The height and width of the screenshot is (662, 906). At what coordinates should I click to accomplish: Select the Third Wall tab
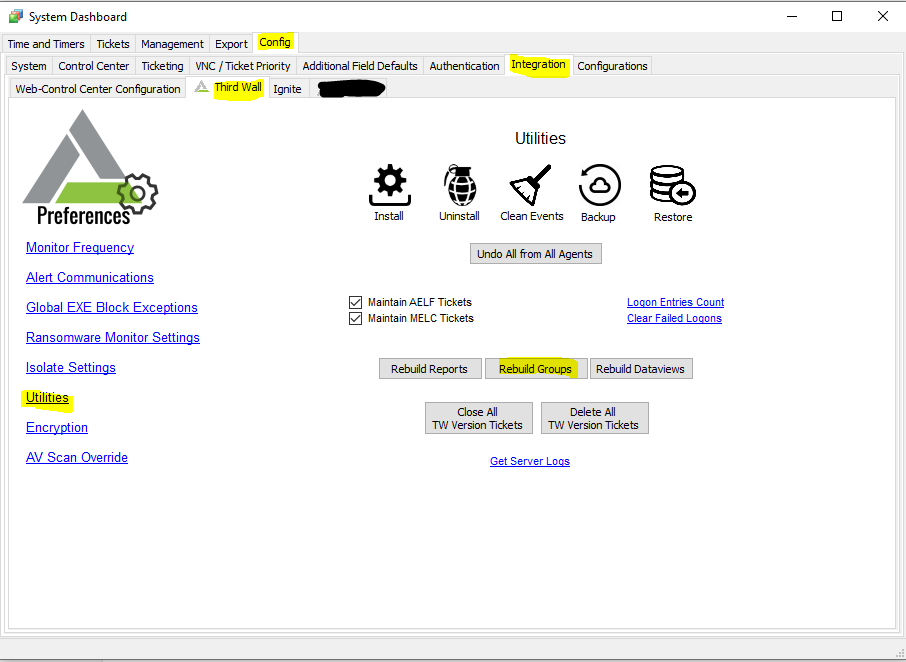229,88
